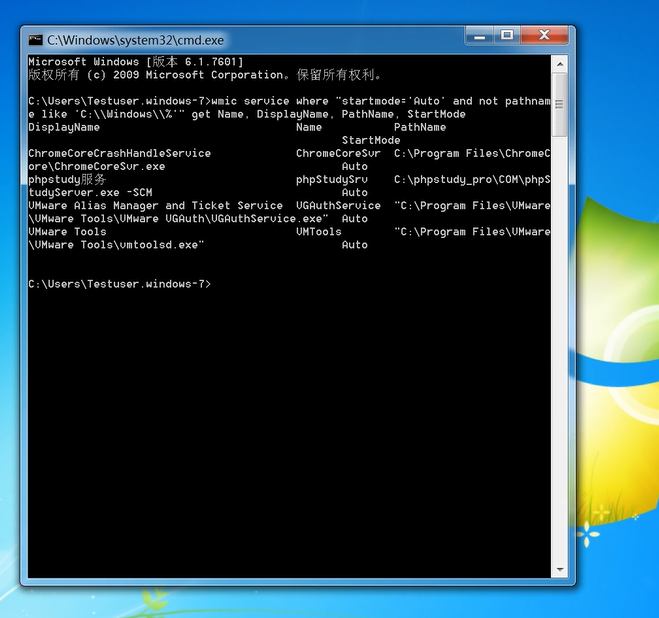
Task: Click the vertical scrollbar thumb
Action: [x=559, y=105]
